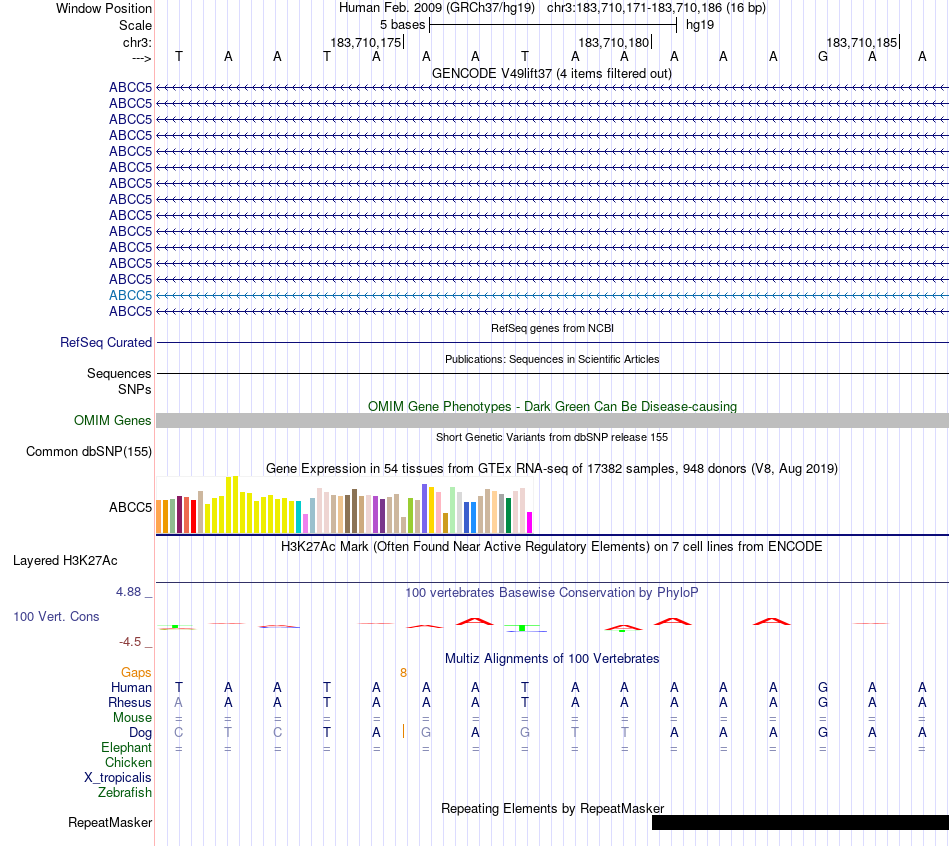
Task: Click the faded A base in the Rhesus row
Action: tap(178, 702)
